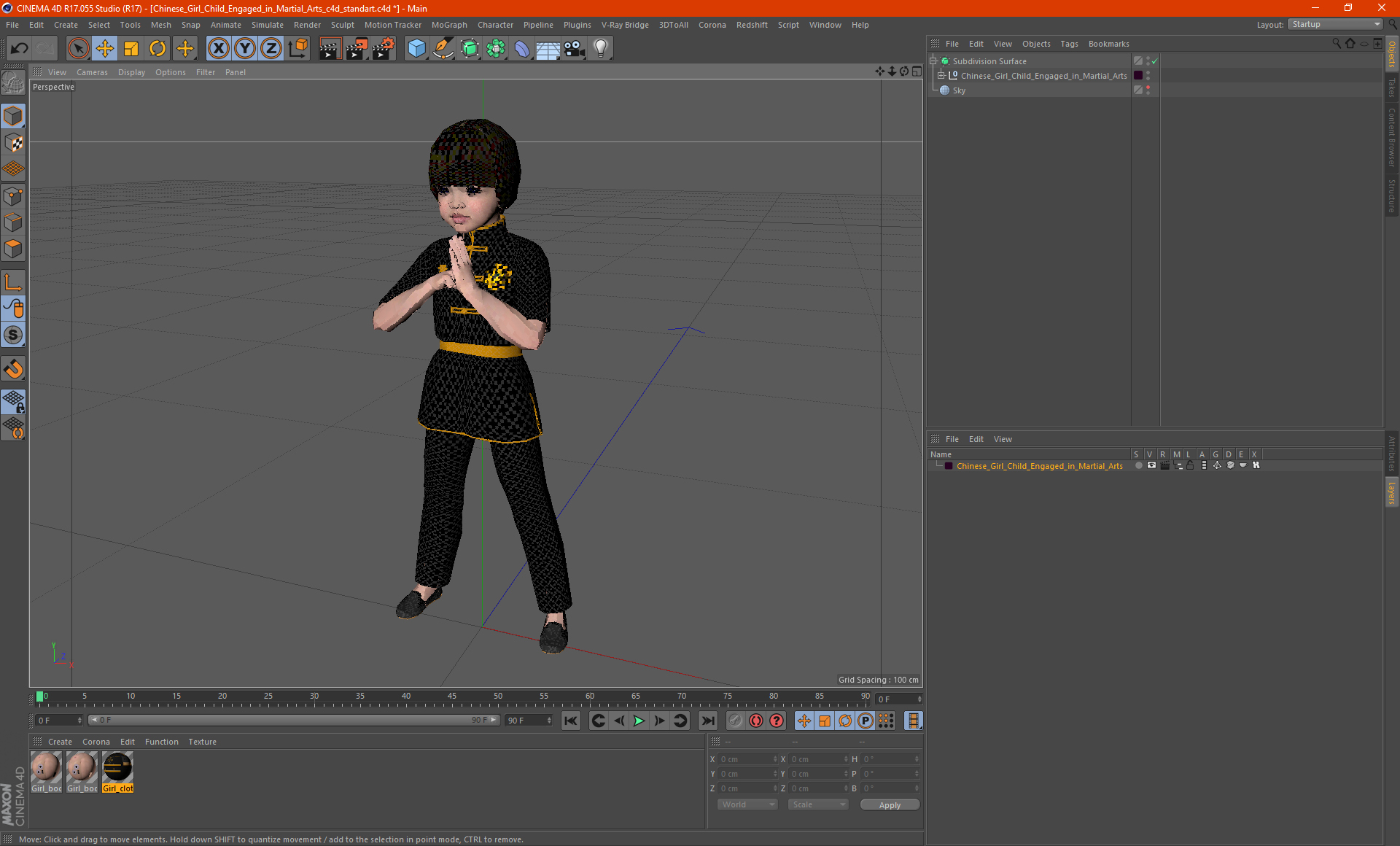Switch to the Takes side tab
This screenshot has height=846, width=1400.
click(x=1392, y=88)
